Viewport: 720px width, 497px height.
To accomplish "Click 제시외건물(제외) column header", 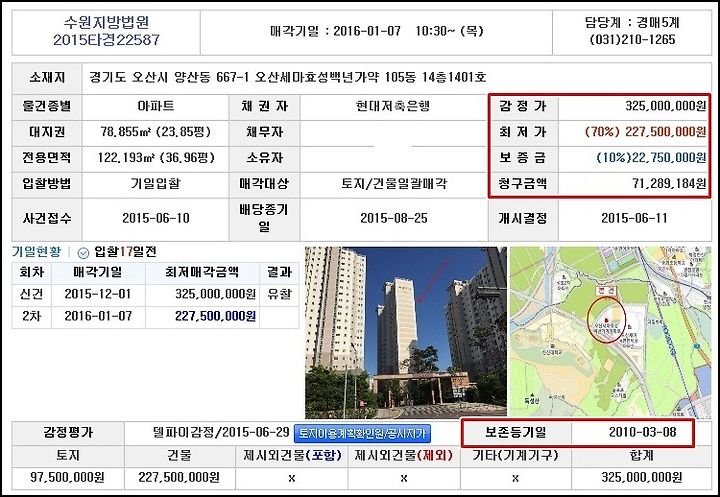I will point(404,456).
